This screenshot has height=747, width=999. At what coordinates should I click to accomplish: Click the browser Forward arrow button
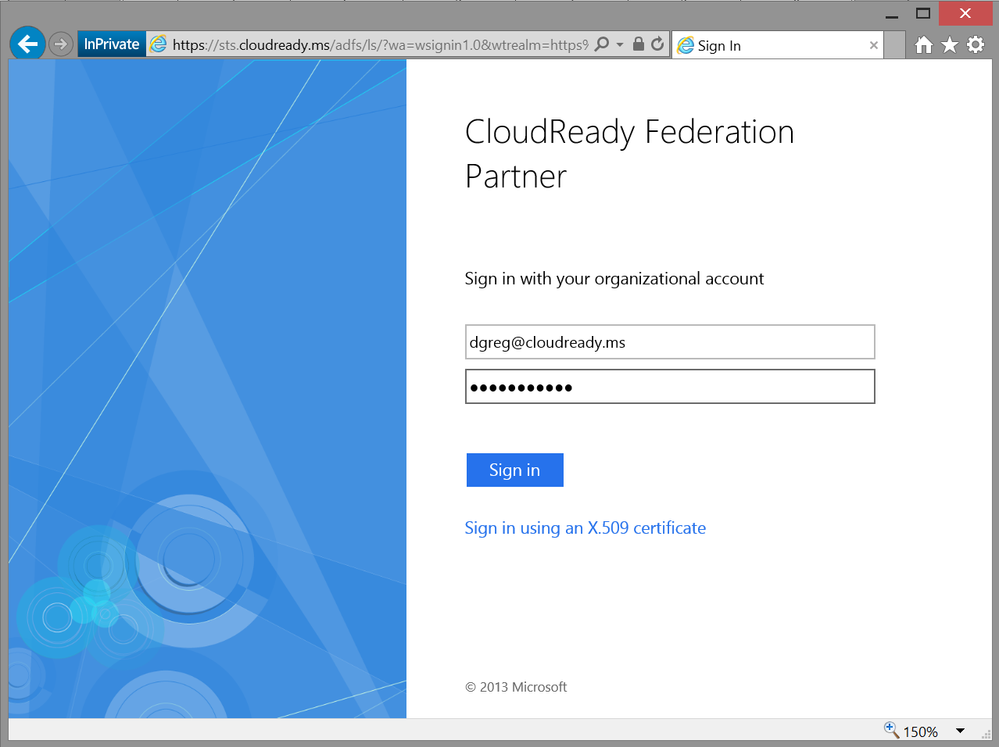[x=61, y=44]
